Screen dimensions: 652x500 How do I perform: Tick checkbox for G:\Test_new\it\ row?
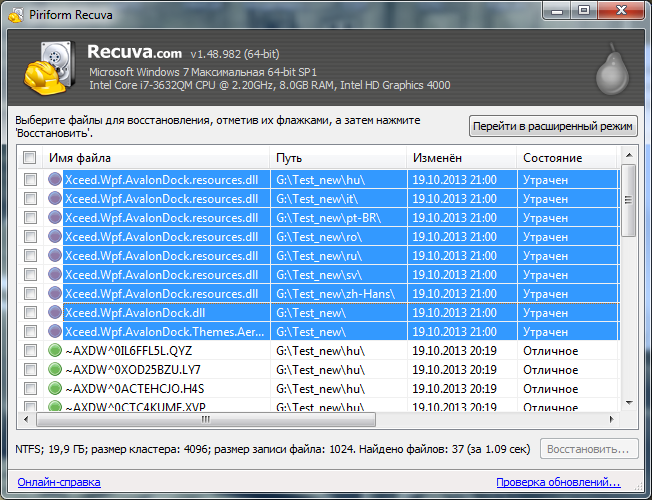pyautogui.click(x=30, y=199)
